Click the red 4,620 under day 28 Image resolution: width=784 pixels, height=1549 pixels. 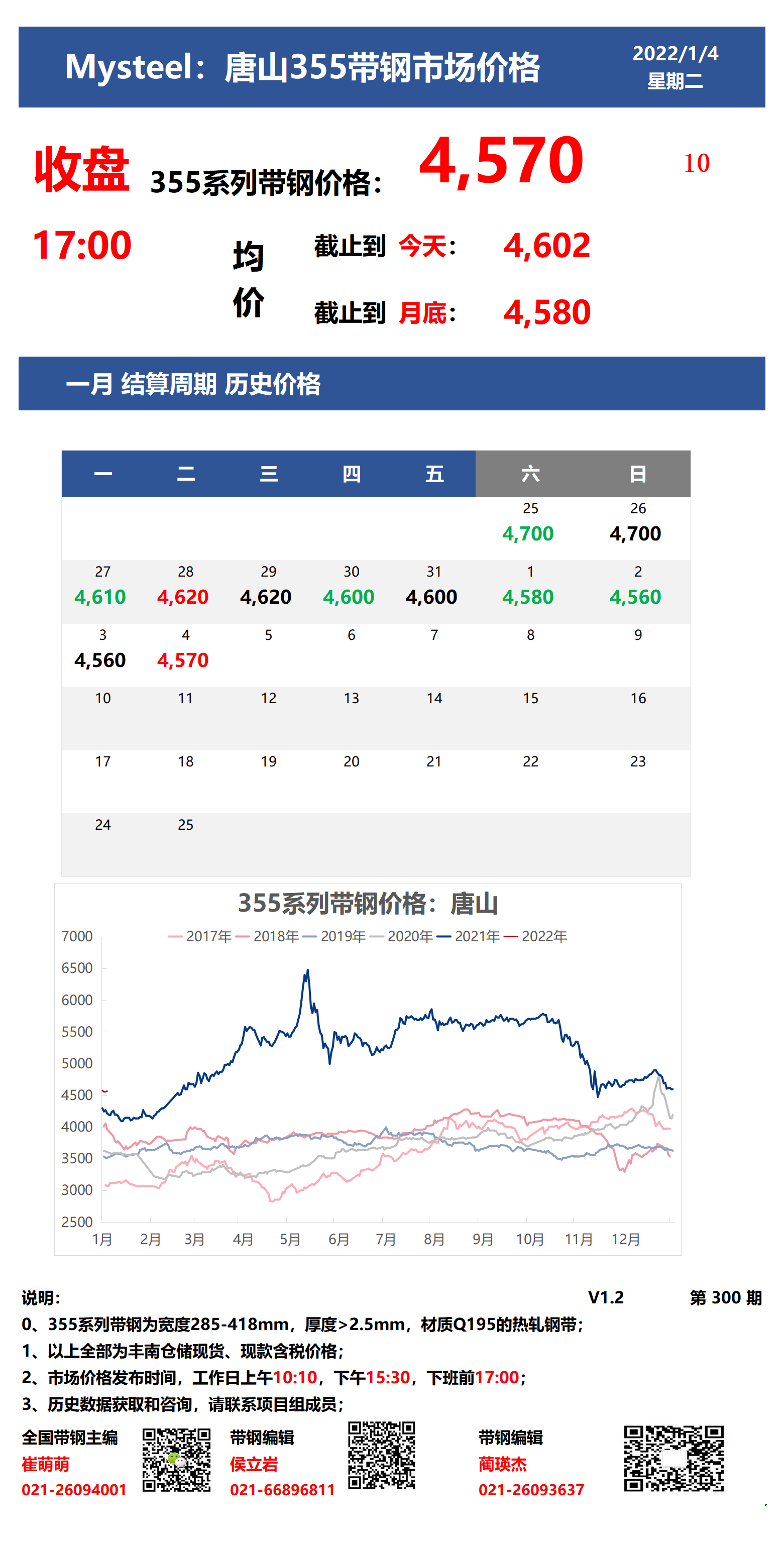183,597
